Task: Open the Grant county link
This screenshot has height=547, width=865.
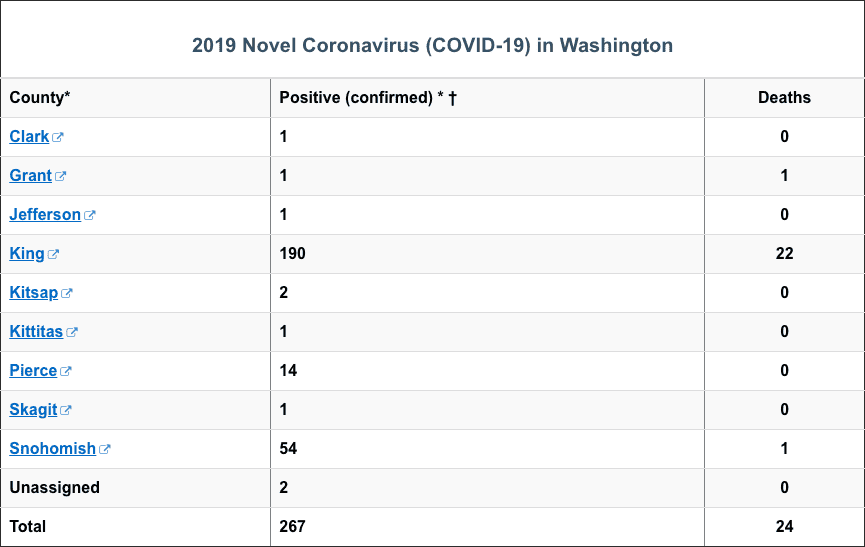Action: (30, 176)
